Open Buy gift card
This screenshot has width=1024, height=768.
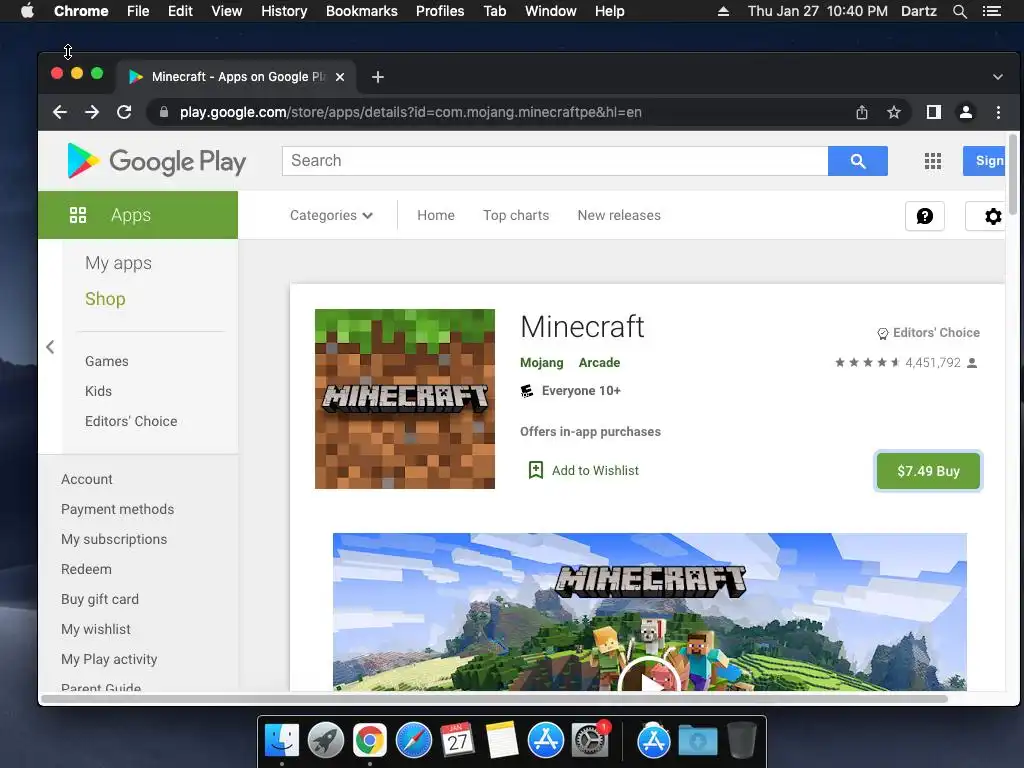coord(100,600)
